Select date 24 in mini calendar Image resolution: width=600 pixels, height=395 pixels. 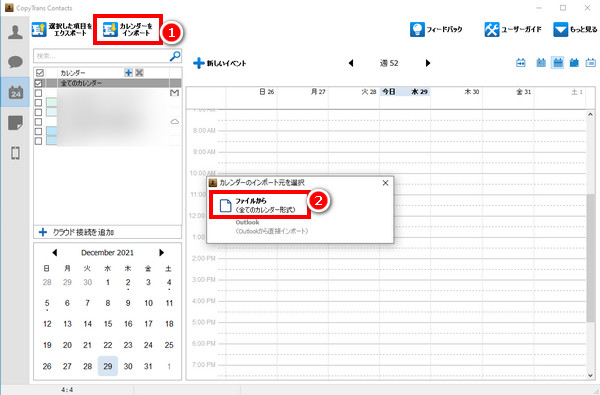click(x=148, y=345)
